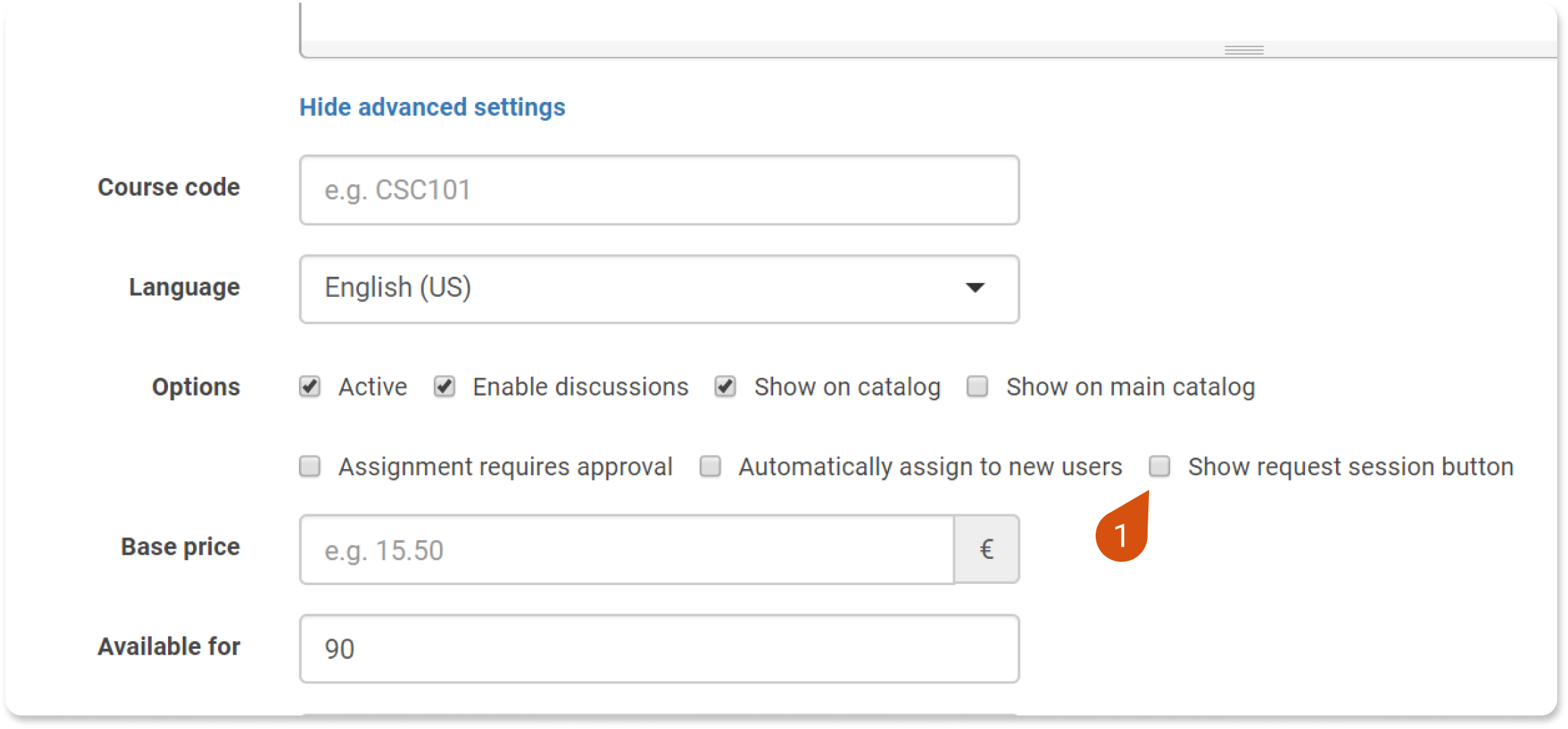Click the Language label

coord(184,288)
